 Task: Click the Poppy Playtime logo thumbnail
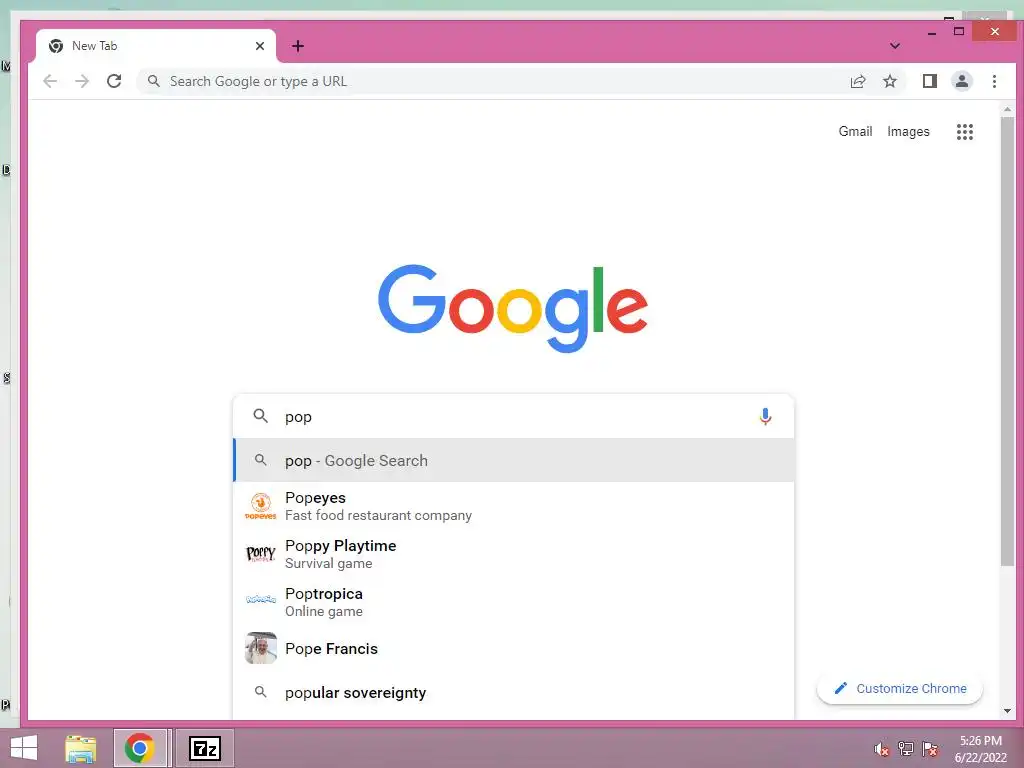(261, 554)
